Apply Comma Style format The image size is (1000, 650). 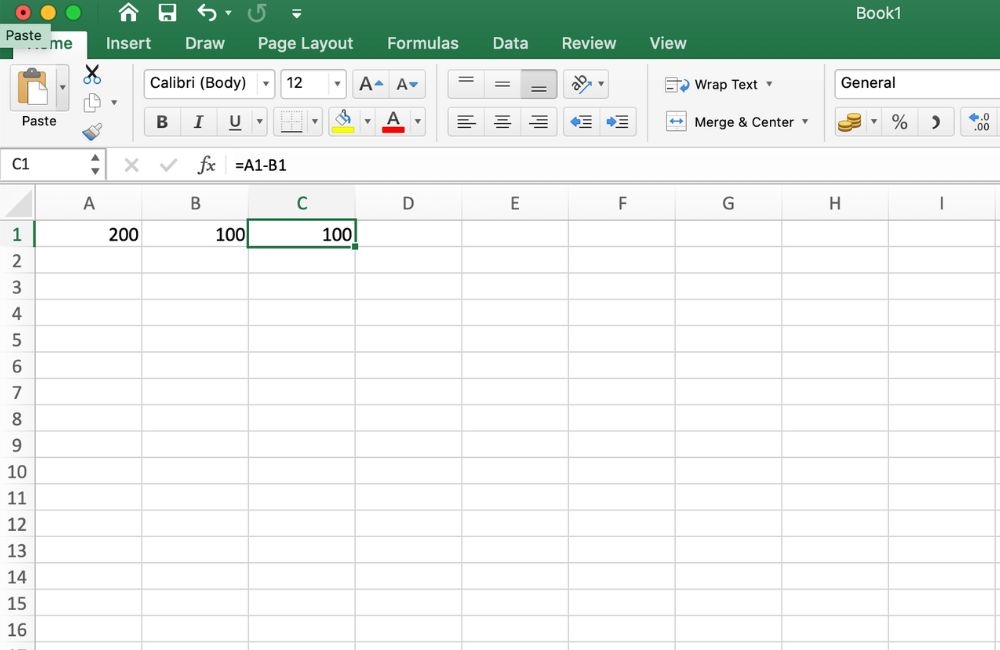click(x=936, y=122)
